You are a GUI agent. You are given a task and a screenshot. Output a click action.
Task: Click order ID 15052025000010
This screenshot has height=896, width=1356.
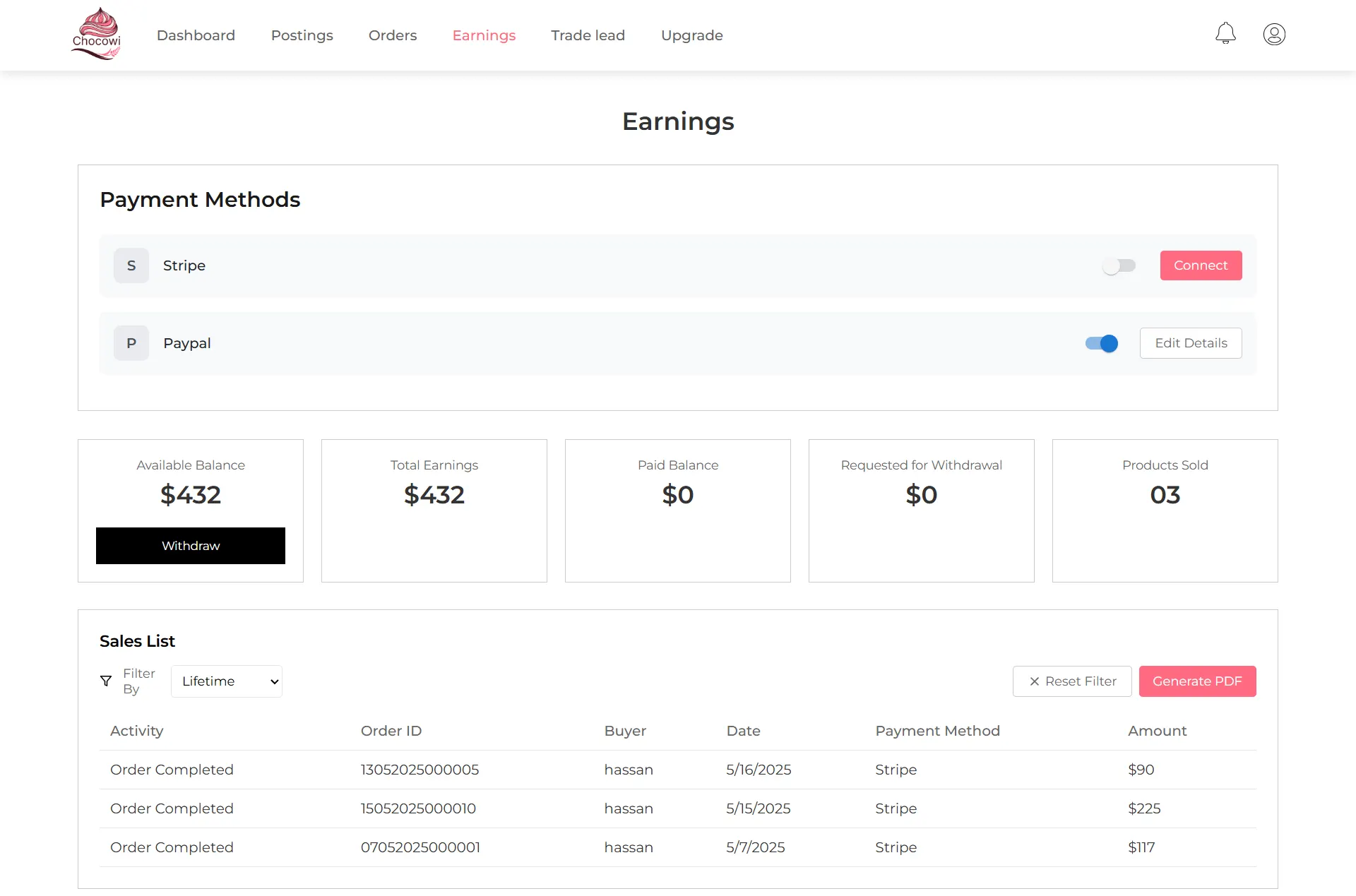click(x=419, y=808)
